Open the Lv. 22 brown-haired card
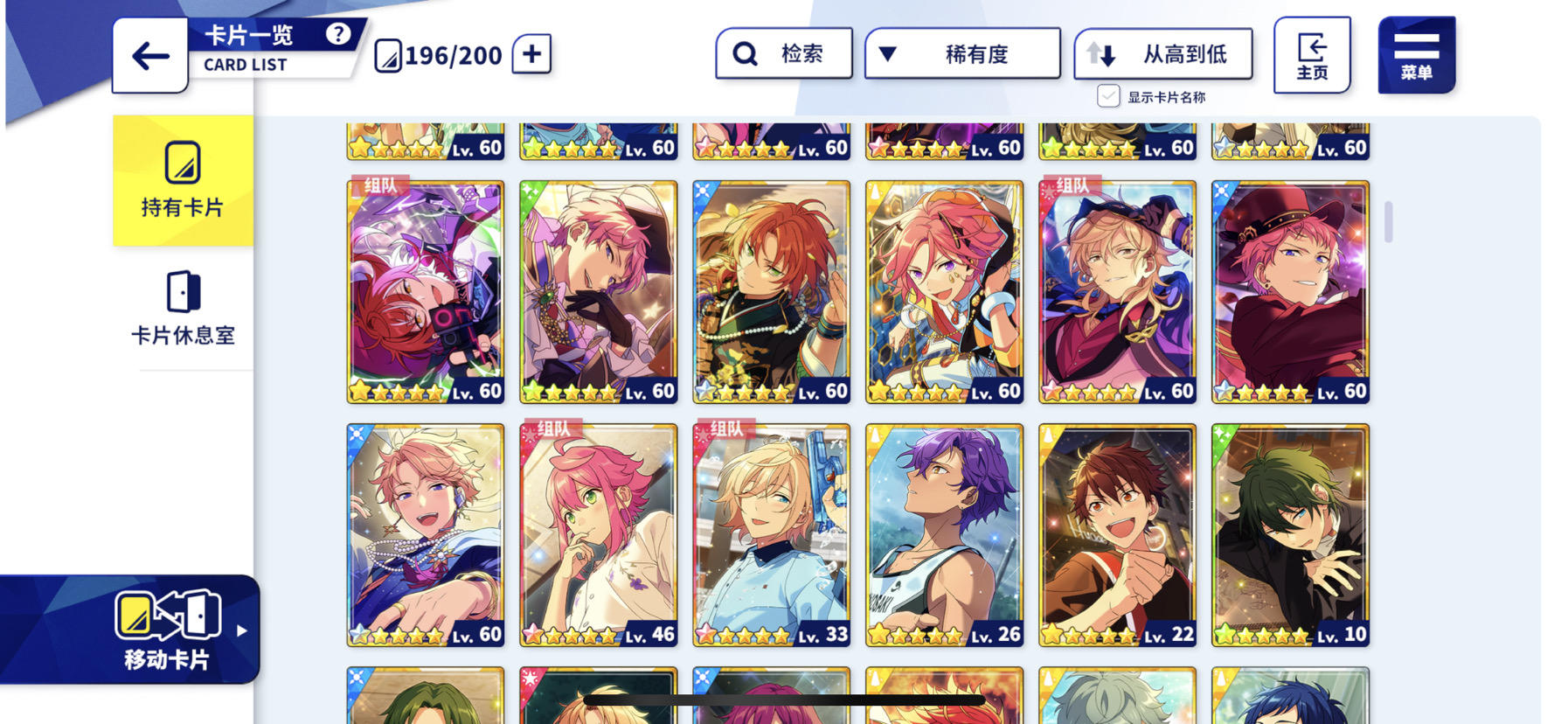The width and height of the screenshot is (1568, 724). click(1117, 535)
